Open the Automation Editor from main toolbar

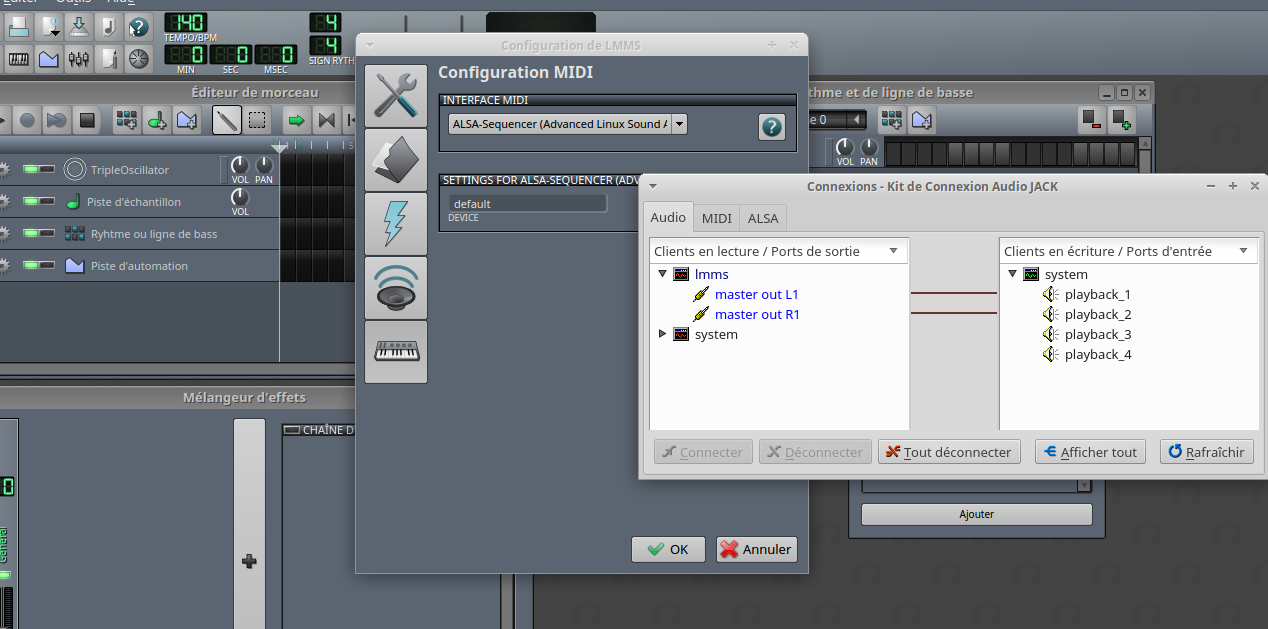tap(49, 58)
